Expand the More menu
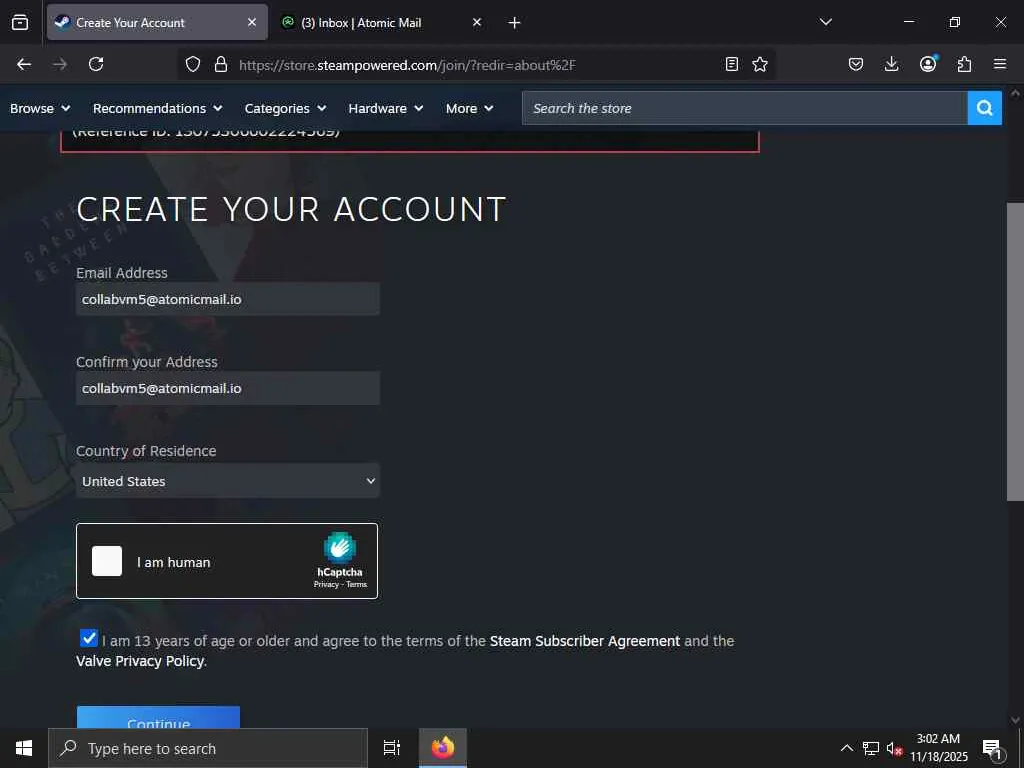The image size is (1024, 768). coord(470,108)
